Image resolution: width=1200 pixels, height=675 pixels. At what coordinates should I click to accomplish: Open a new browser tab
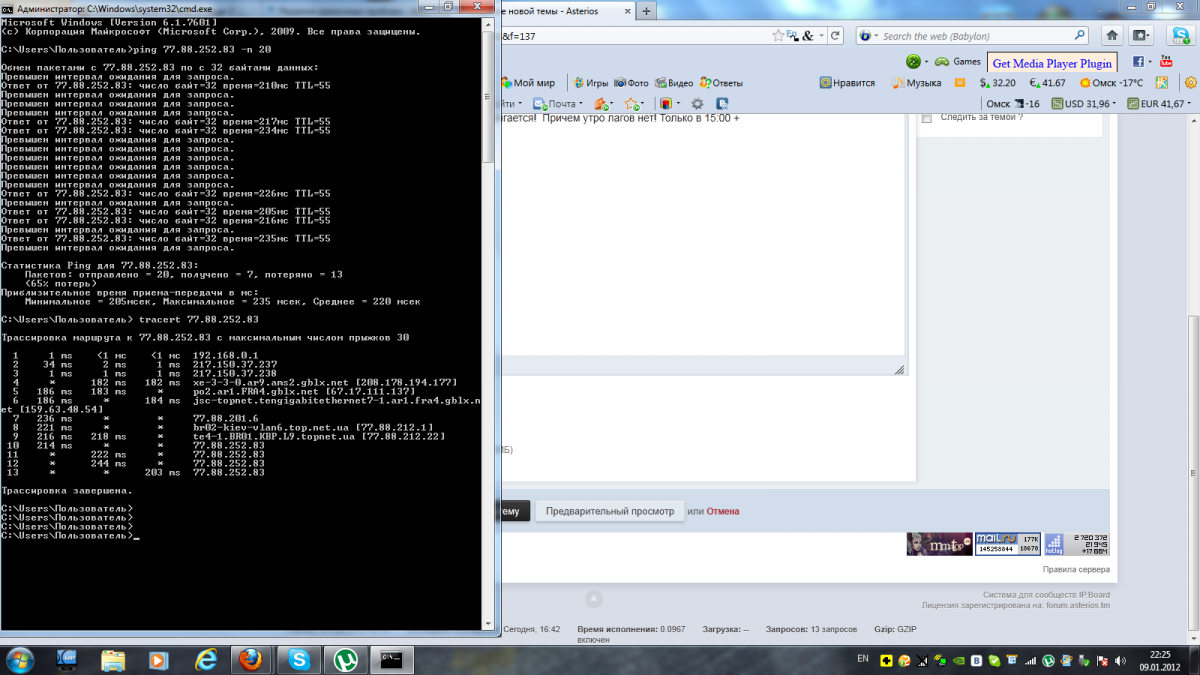click(x=647, y=11)
